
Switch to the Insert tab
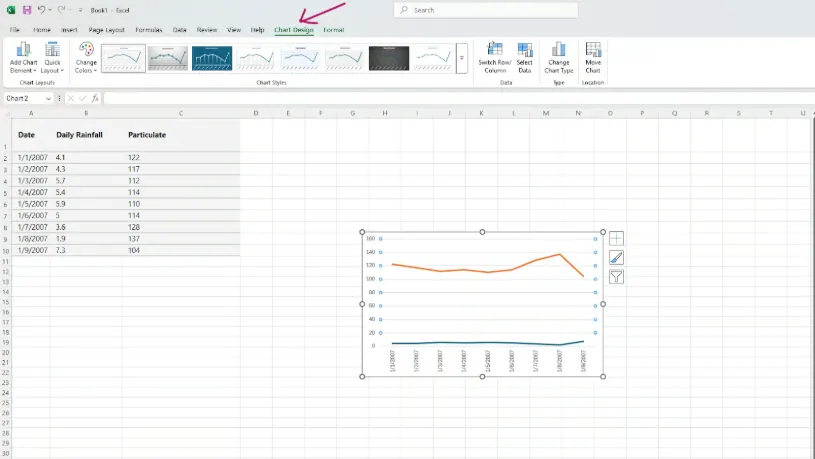pos(69,30)
